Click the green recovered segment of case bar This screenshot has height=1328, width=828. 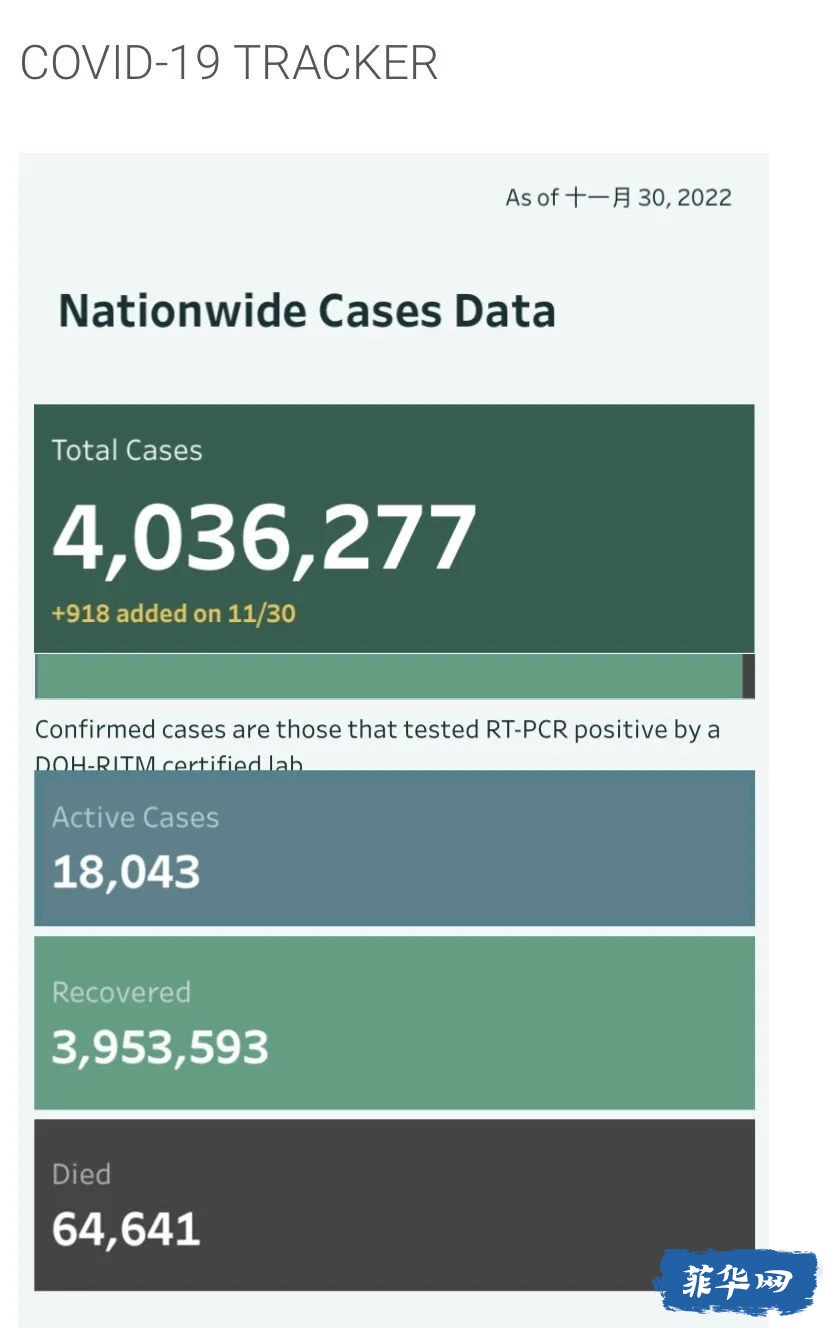pos(390,676)
